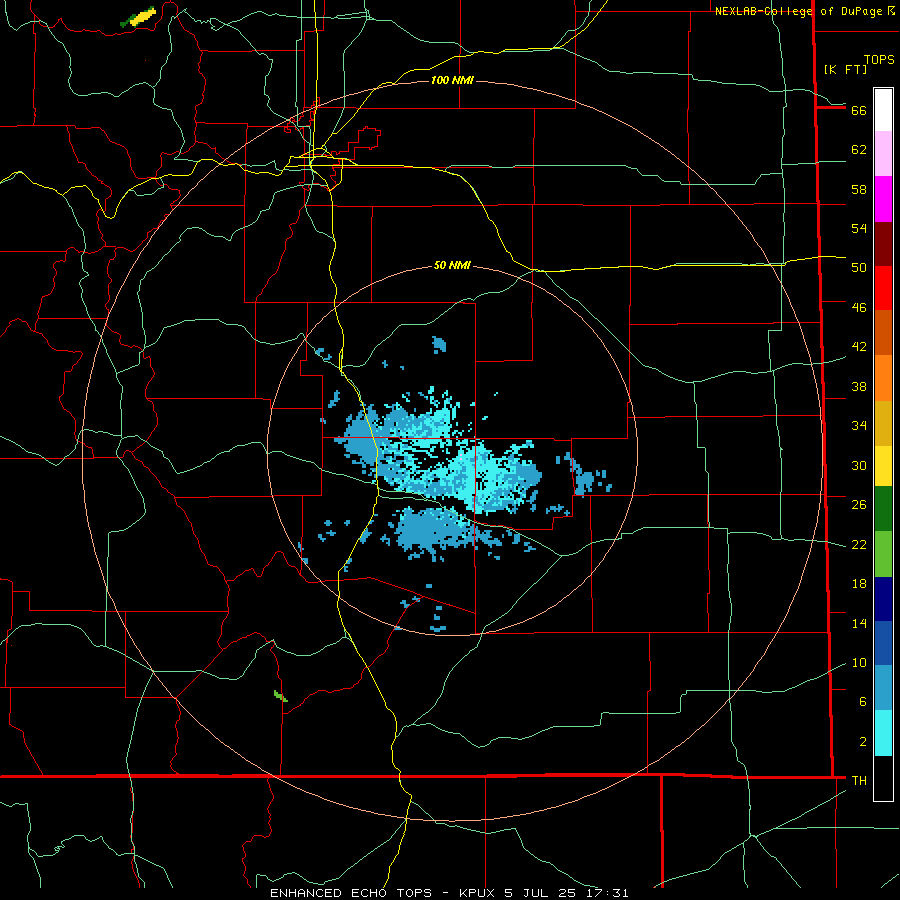This screenshot has height=900, width=900.
Task: Click the 38 legend value
Action: [x=859, y=387]
